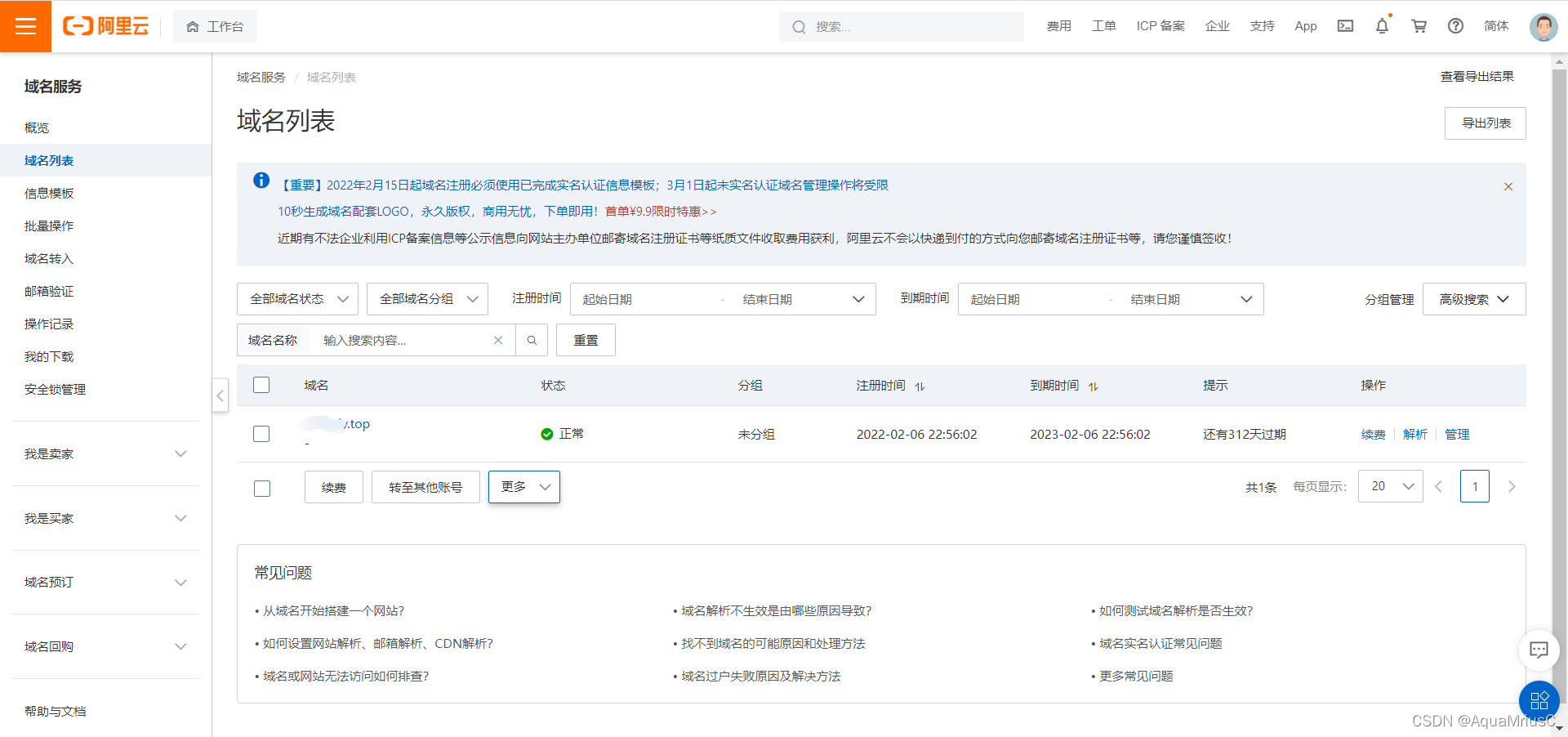Image resolution: width=1568 pixels, height=737 pixels.
Task: Click the 续费 link in domain row
Action: pyautogui.click(x=1374, y=435)
